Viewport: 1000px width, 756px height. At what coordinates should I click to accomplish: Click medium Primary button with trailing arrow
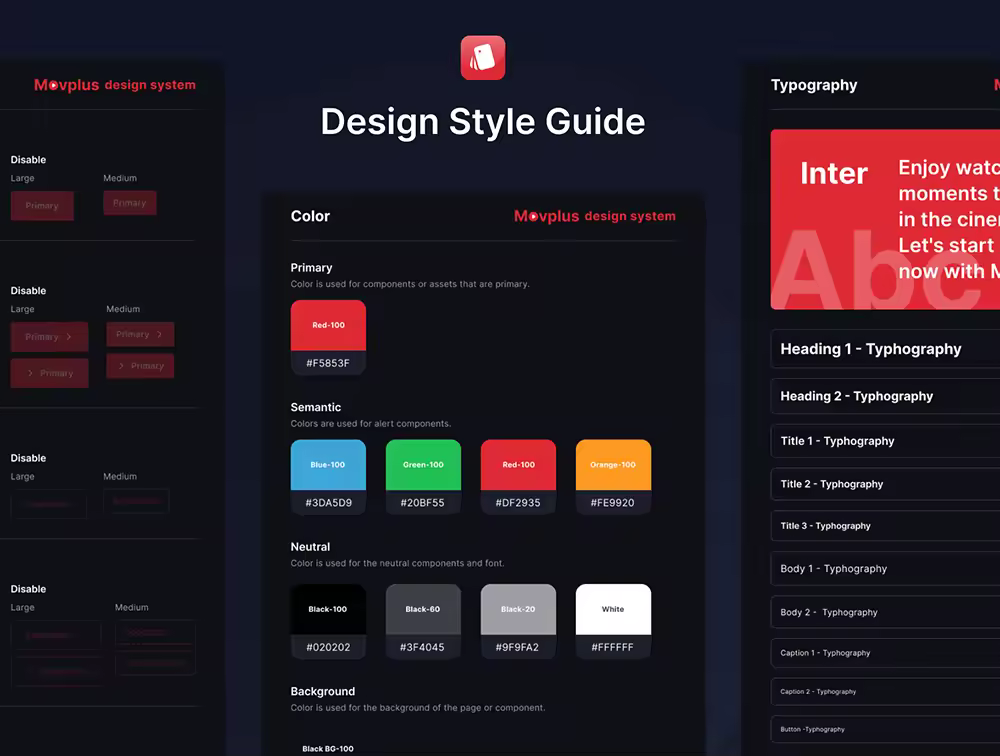click(140, 334)
